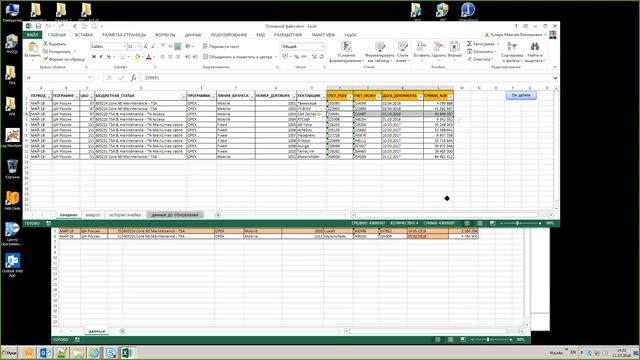The width and height of the screenshot is (640, 360).
Task: Add a new sheet in the front window
Action: point(218,215)
